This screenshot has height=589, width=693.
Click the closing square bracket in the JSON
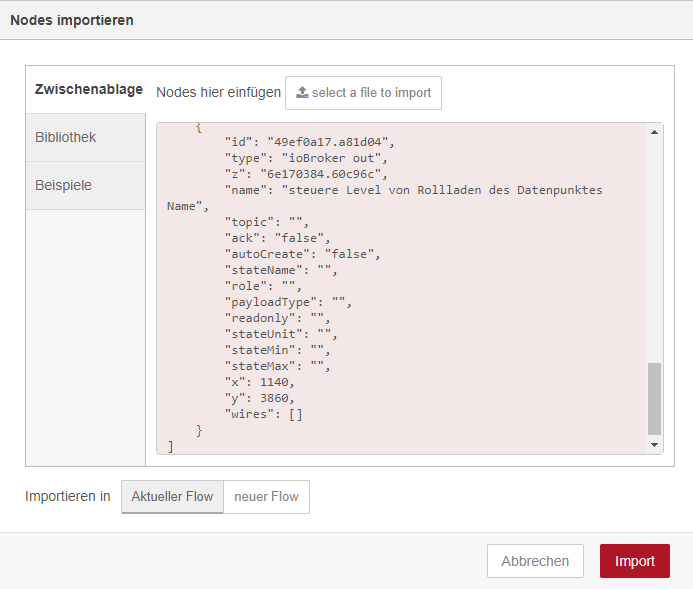172,446
